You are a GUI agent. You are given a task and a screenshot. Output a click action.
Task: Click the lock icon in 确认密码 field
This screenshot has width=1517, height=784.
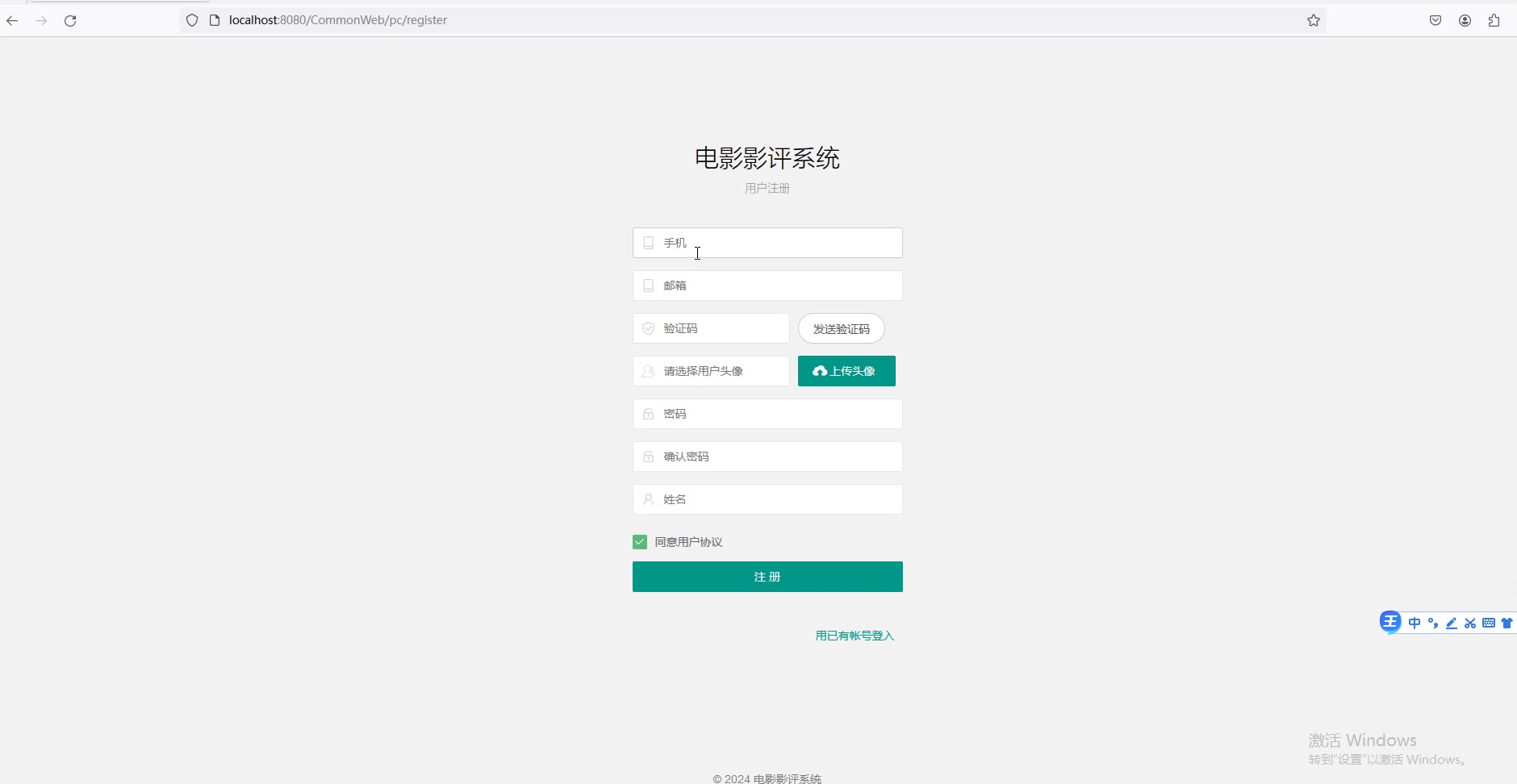[648, 457]
